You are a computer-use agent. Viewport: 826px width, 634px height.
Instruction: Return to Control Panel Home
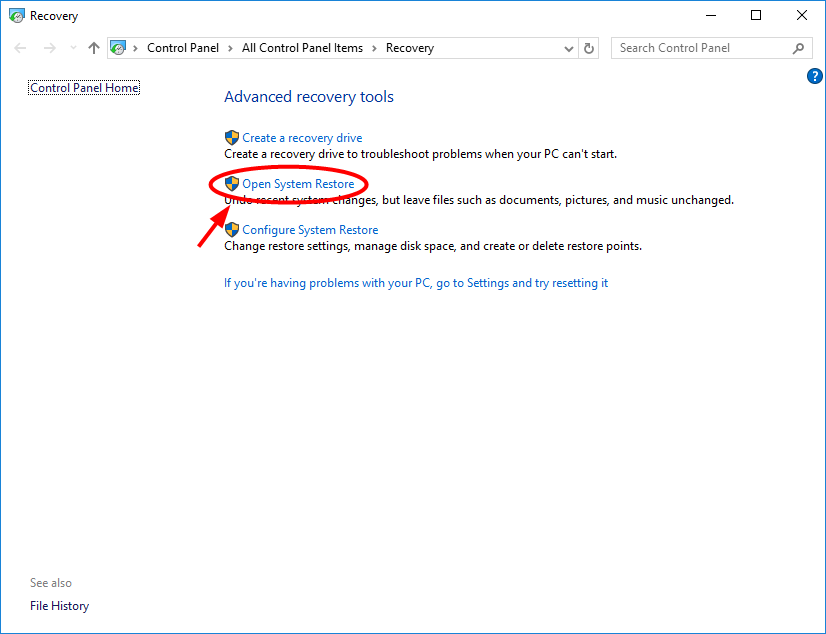84,87
